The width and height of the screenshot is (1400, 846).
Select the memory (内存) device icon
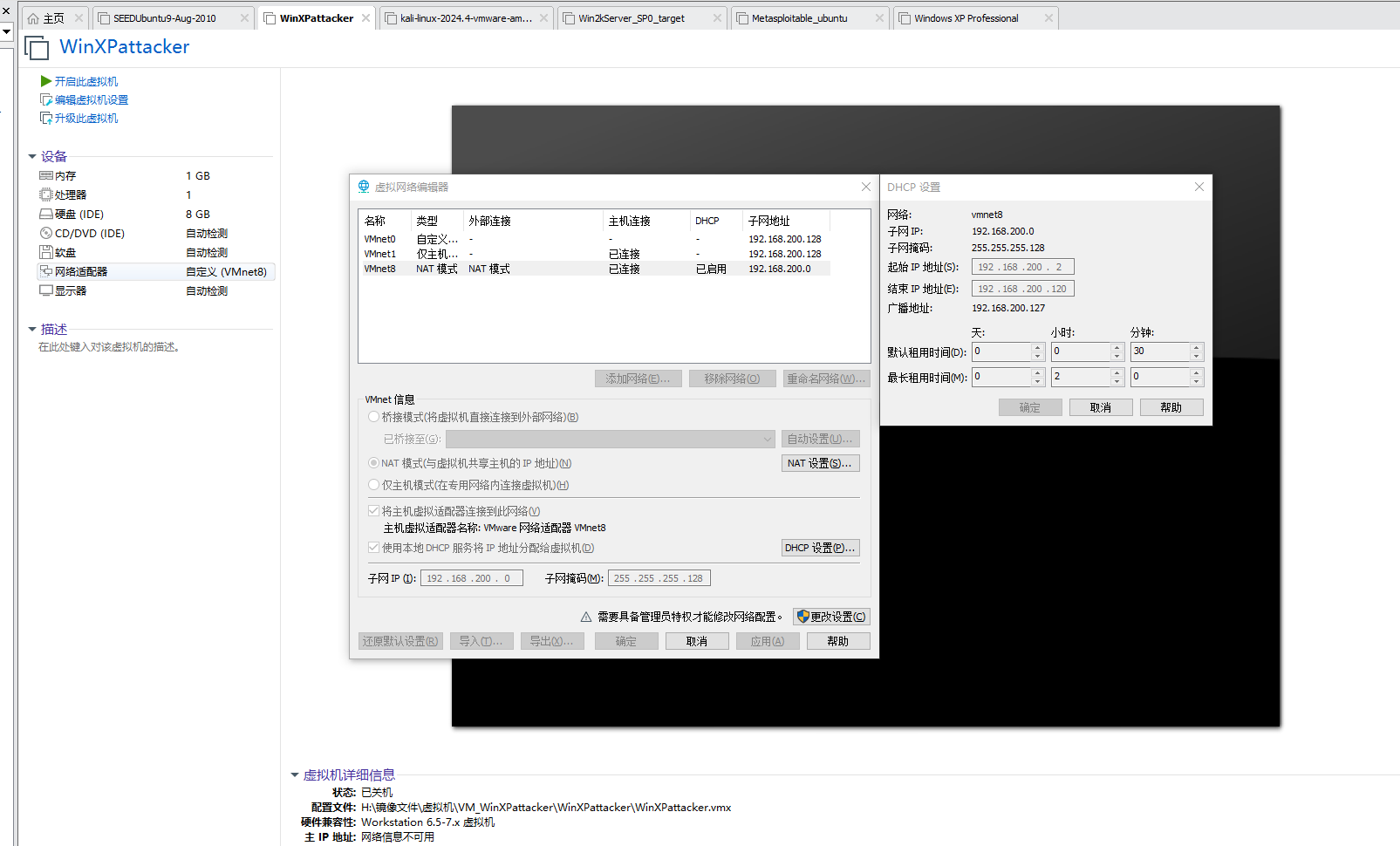pyautogui.click(x=46, y=175)
